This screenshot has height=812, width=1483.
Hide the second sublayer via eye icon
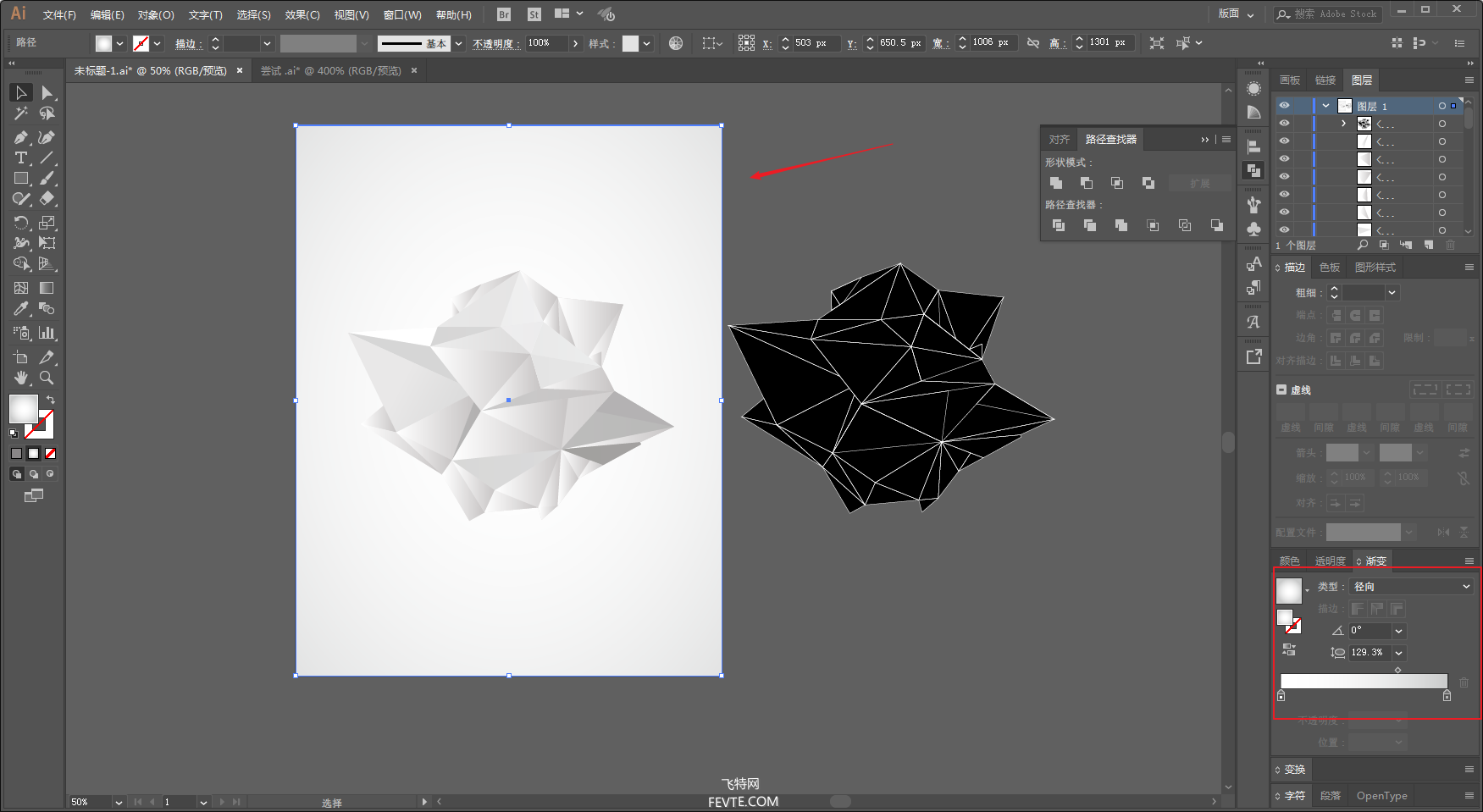pyautogui.click(x=1284, y=141)
